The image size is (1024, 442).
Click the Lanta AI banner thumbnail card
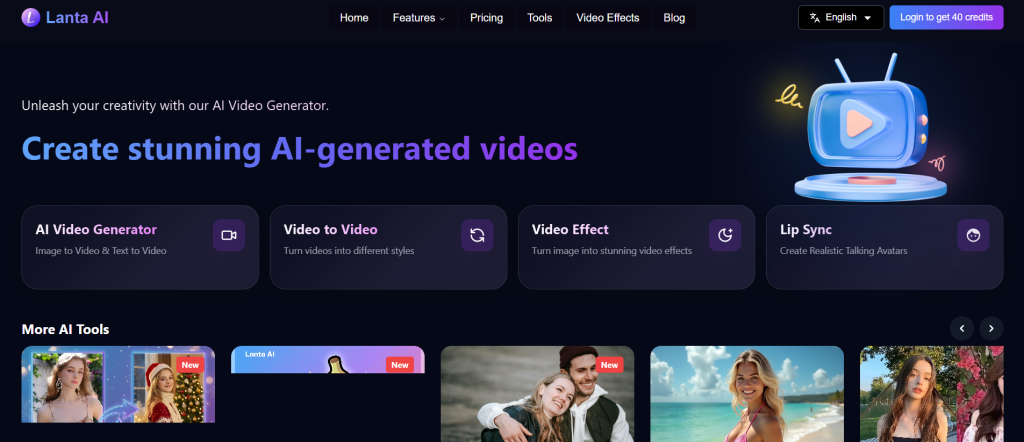(x=327, y=360)
